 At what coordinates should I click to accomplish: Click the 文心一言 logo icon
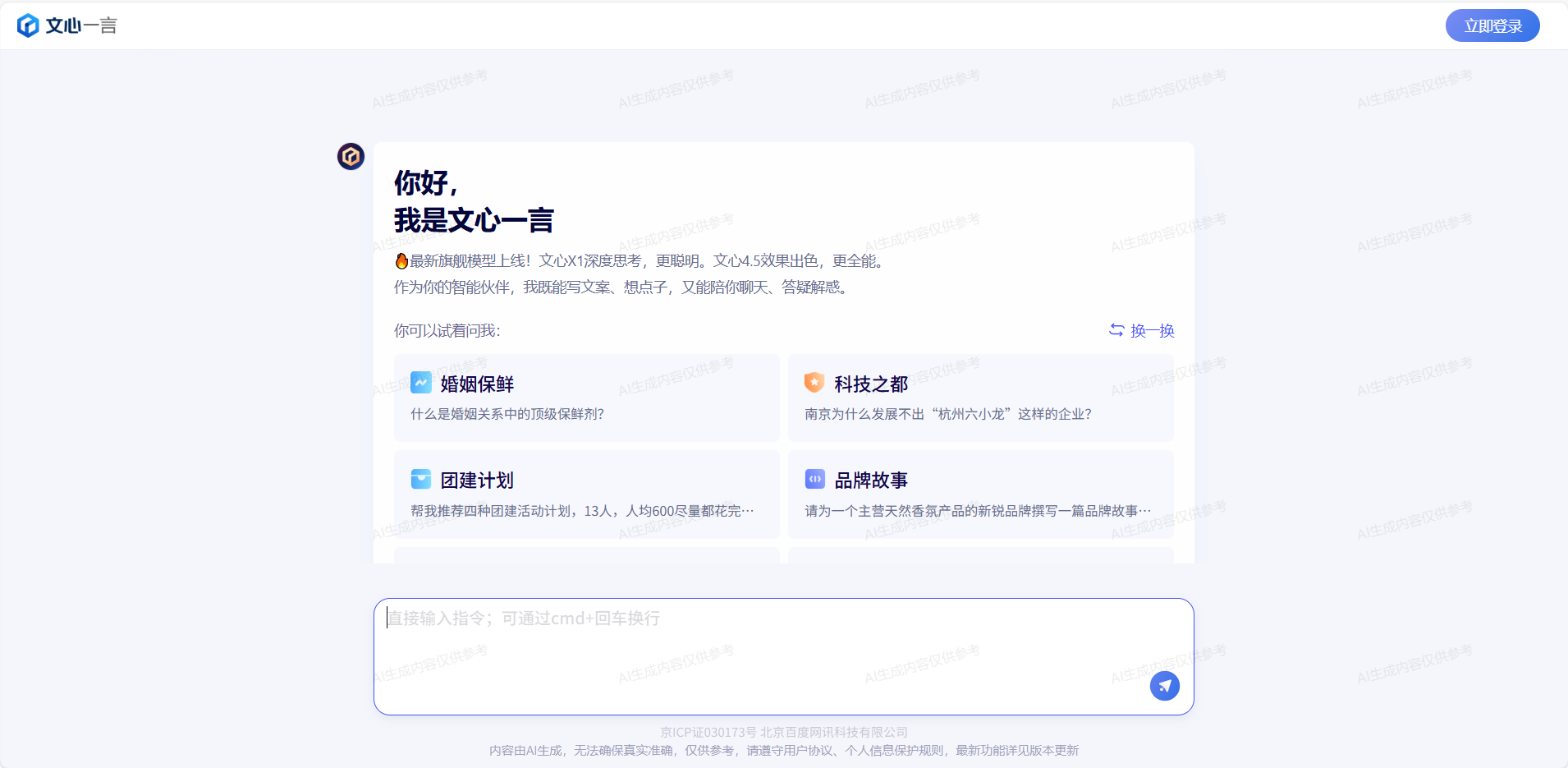30,25
